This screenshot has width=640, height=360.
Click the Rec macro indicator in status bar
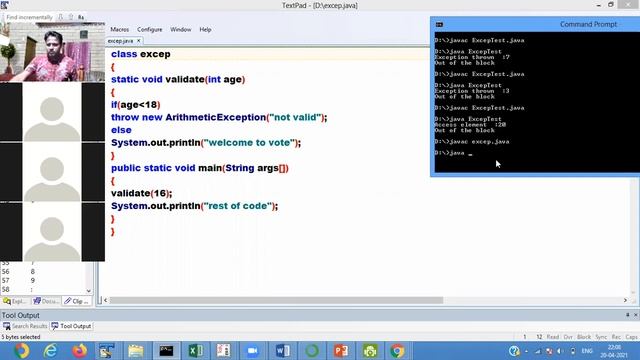pyautogui.click(x=616, y=337)
